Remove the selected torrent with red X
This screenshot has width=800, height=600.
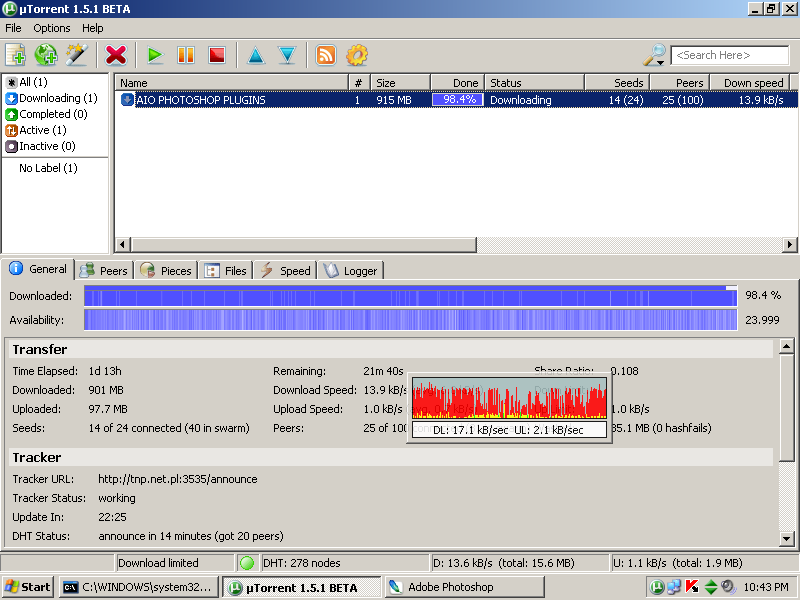(116, 55)
